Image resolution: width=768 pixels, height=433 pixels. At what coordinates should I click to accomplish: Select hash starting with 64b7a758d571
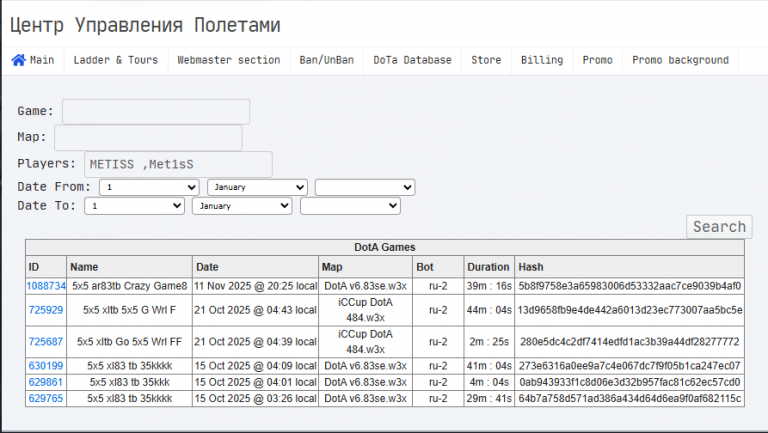[x=629, y=399]
